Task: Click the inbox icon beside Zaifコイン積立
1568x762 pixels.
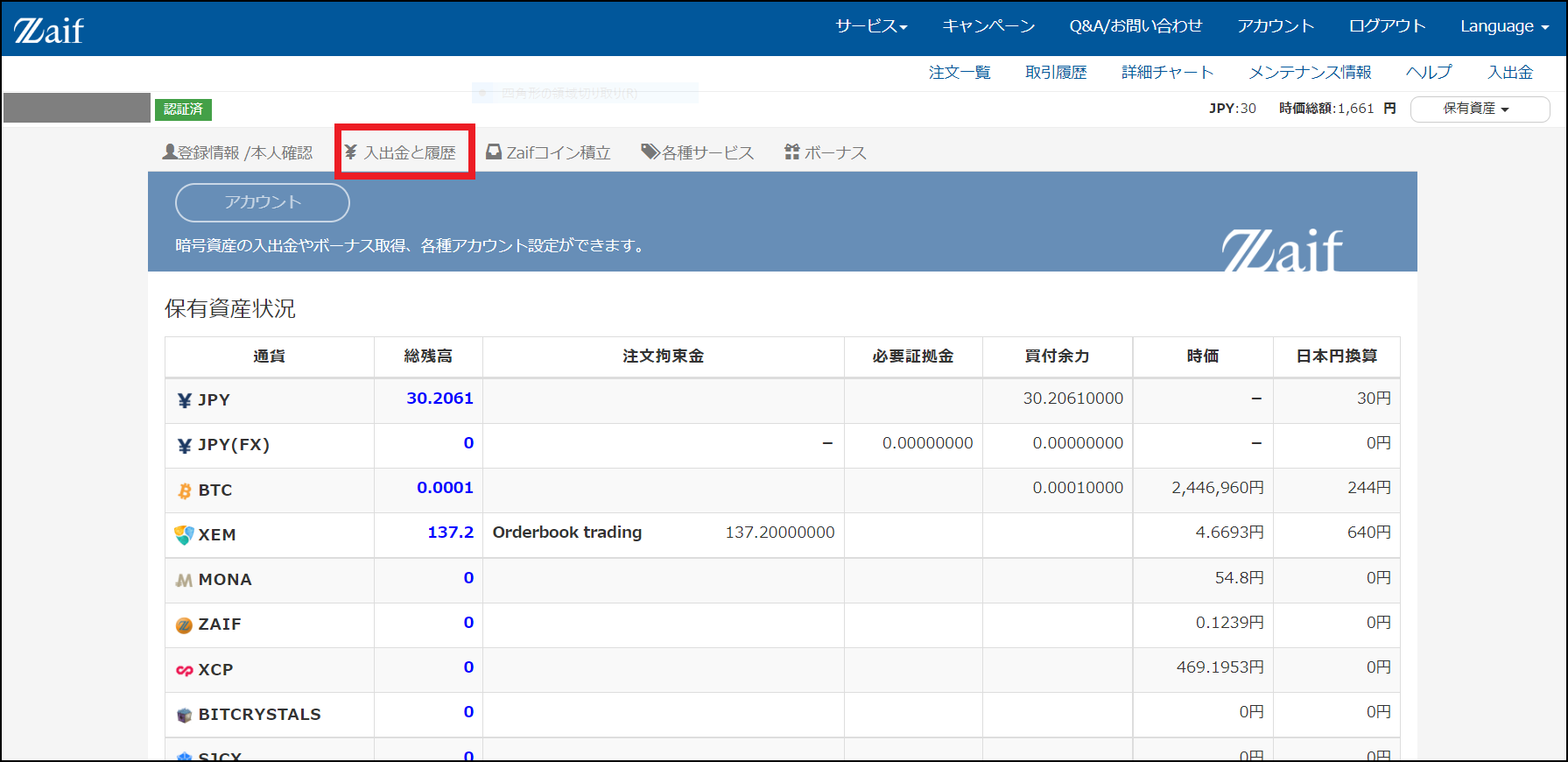Action: 494,152
